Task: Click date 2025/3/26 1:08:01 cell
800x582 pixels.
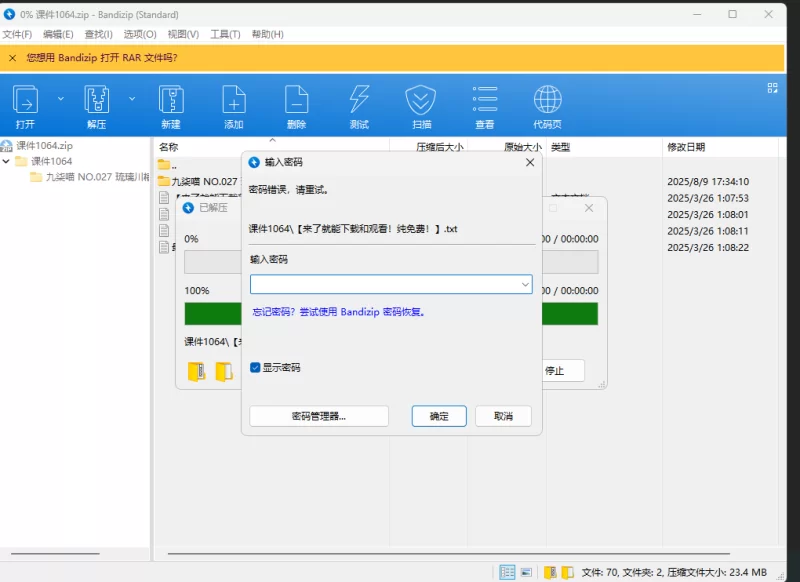Action: point(708,214)
